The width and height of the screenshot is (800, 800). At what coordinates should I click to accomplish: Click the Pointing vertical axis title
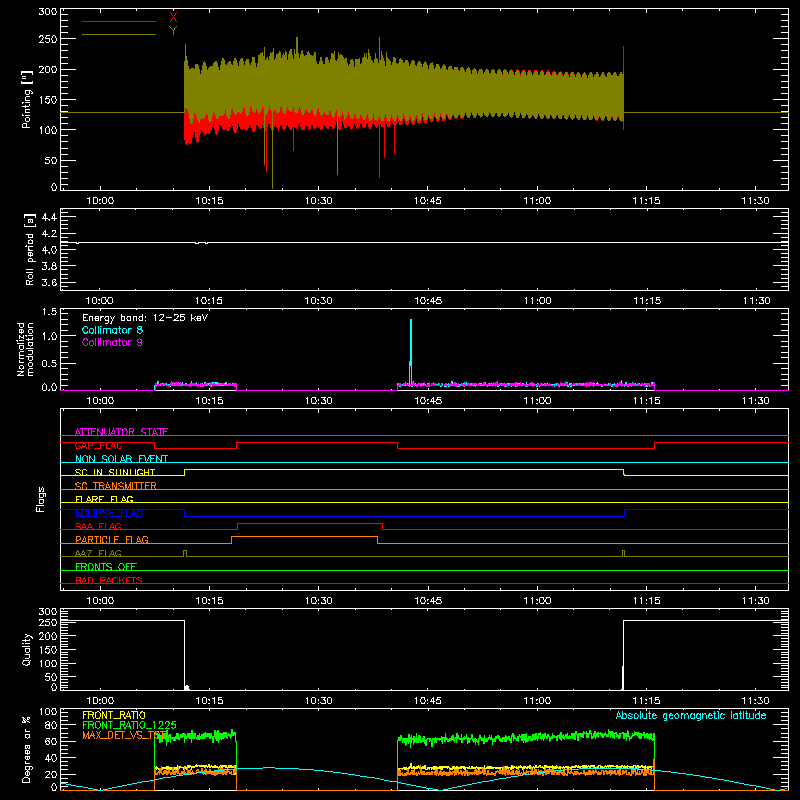pos(27,99)
